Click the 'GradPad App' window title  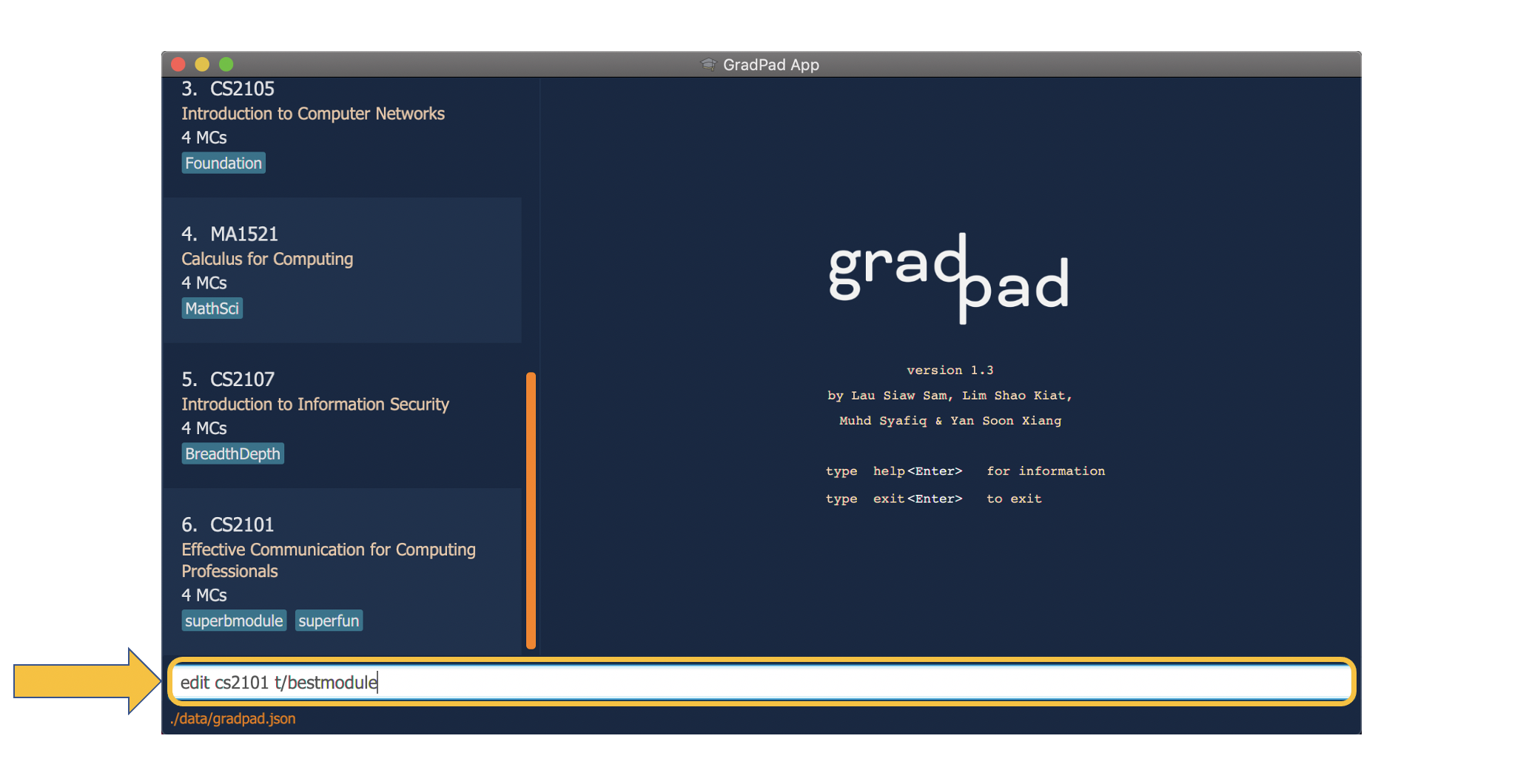771,64
